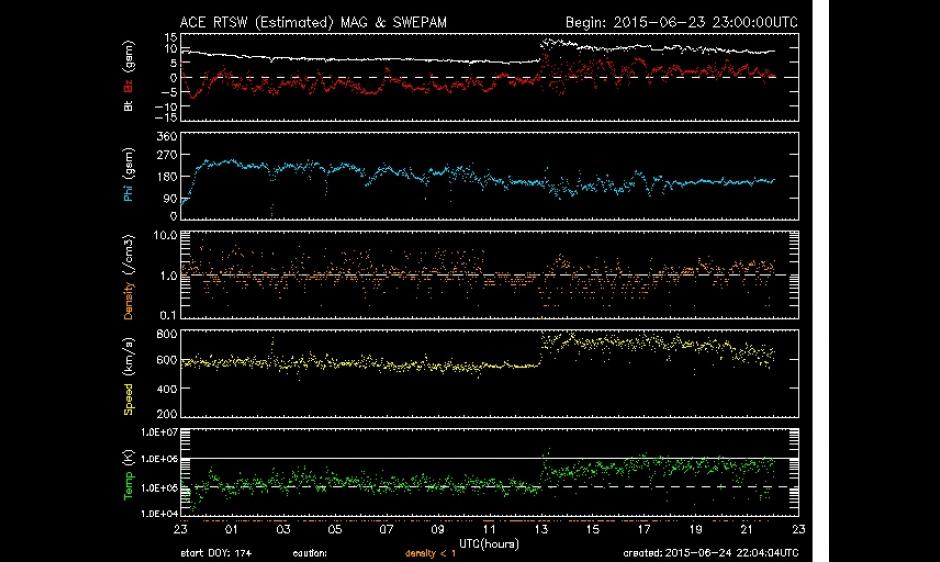Click the 21 hour tick label on time axis
The width and height of the screenshot is (940, 562).
pos(746,529)
